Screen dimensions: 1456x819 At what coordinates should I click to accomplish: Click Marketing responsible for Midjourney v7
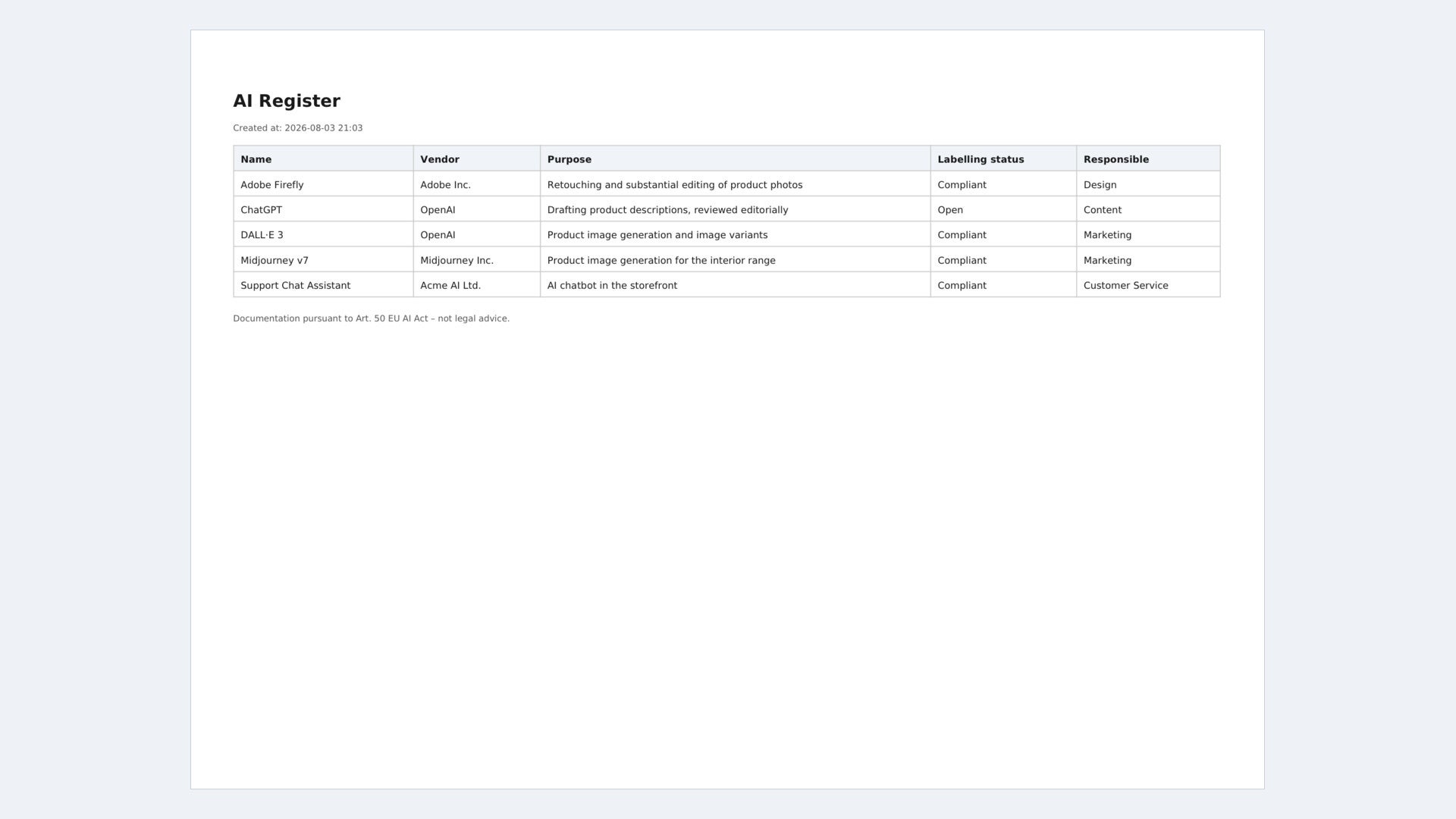pos(1148,259)
